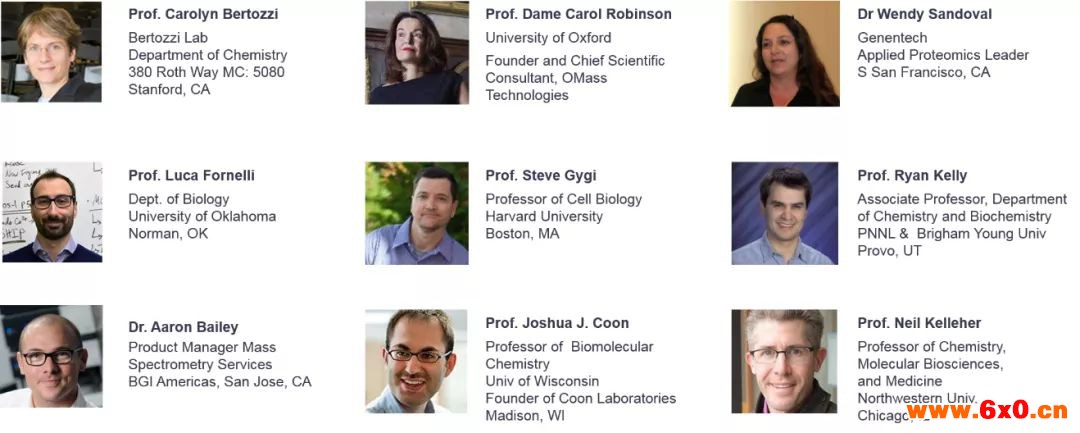Click the University of Oxford affiliation text
This screenshot has width=1080, height=433.
click(x=548, y=37)
